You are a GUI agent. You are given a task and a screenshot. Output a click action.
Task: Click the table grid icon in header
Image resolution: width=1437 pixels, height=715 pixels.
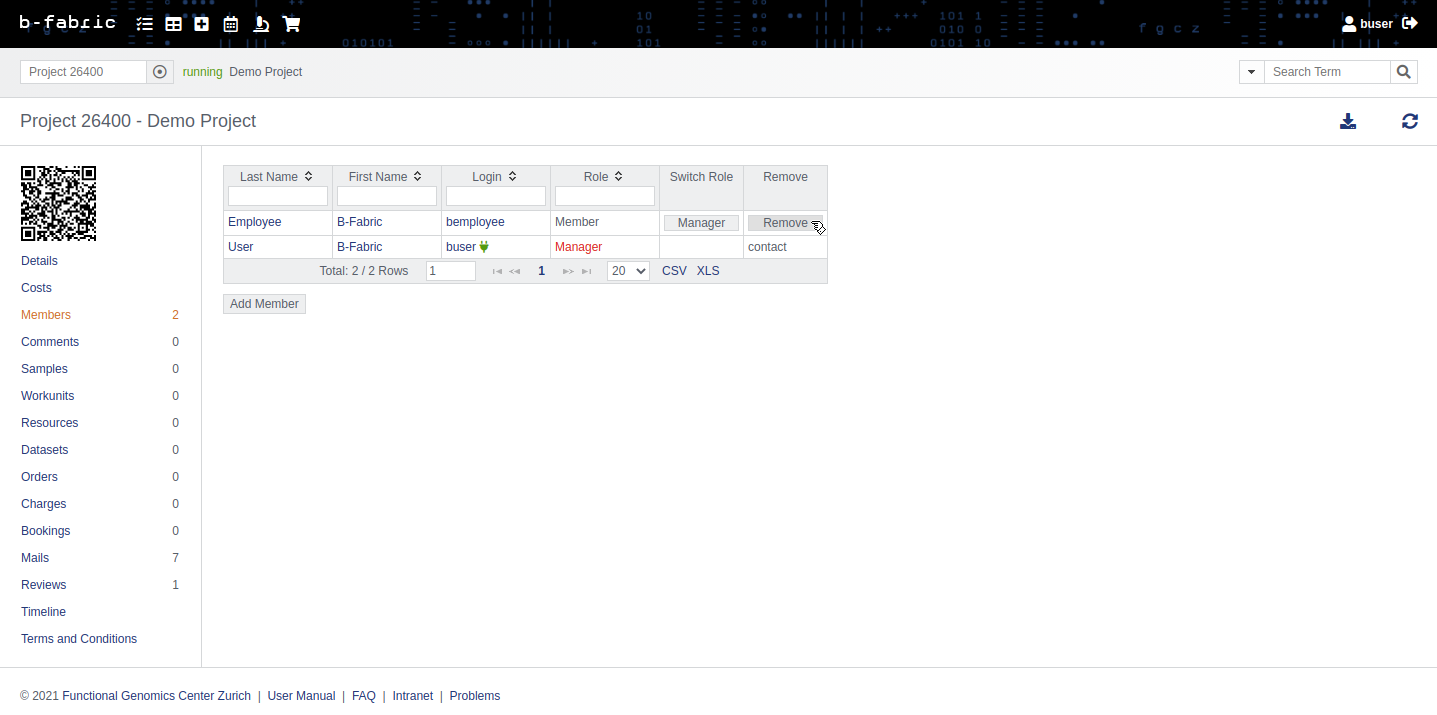click(173, 24)
